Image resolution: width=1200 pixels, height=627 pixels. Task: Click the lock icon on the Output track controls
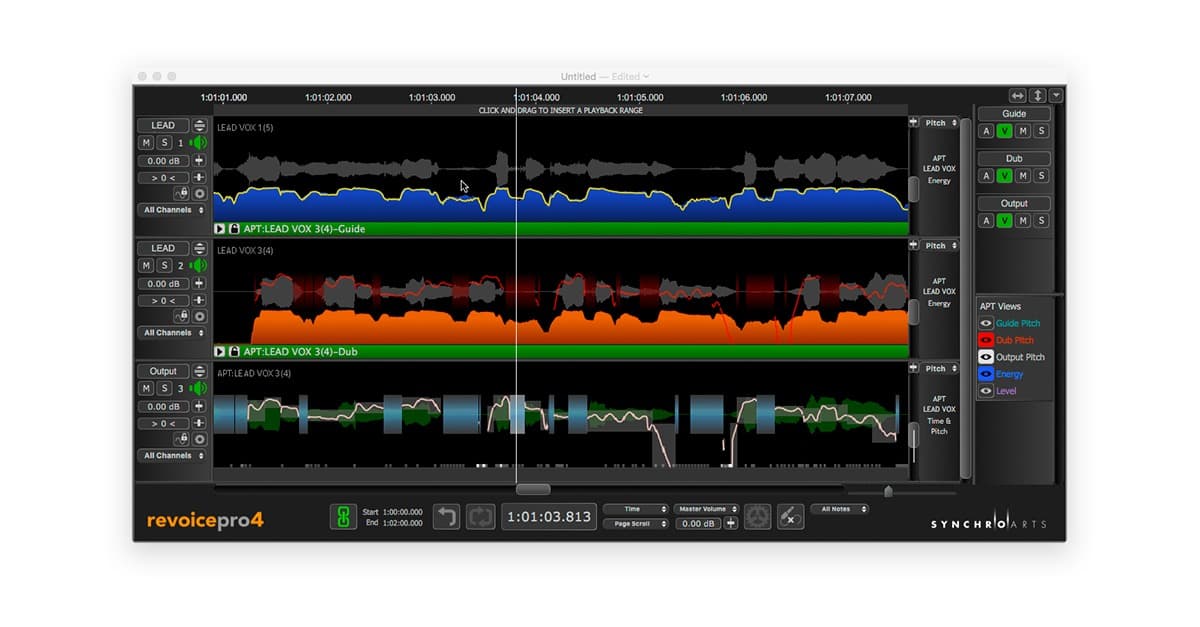point(182,439)
